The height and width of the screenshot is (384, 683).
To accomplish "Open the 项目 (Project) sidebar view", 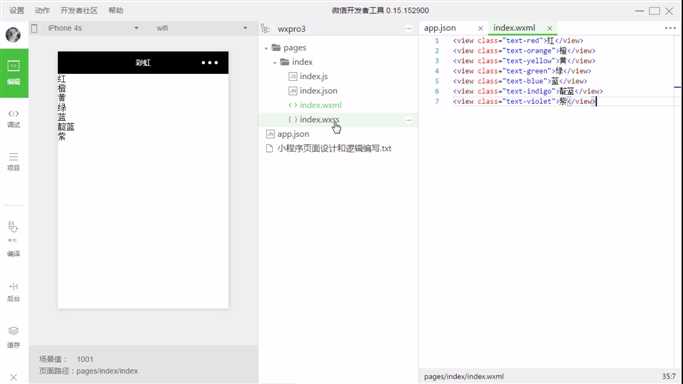I will pyautogui.click(x=14, y=162).
